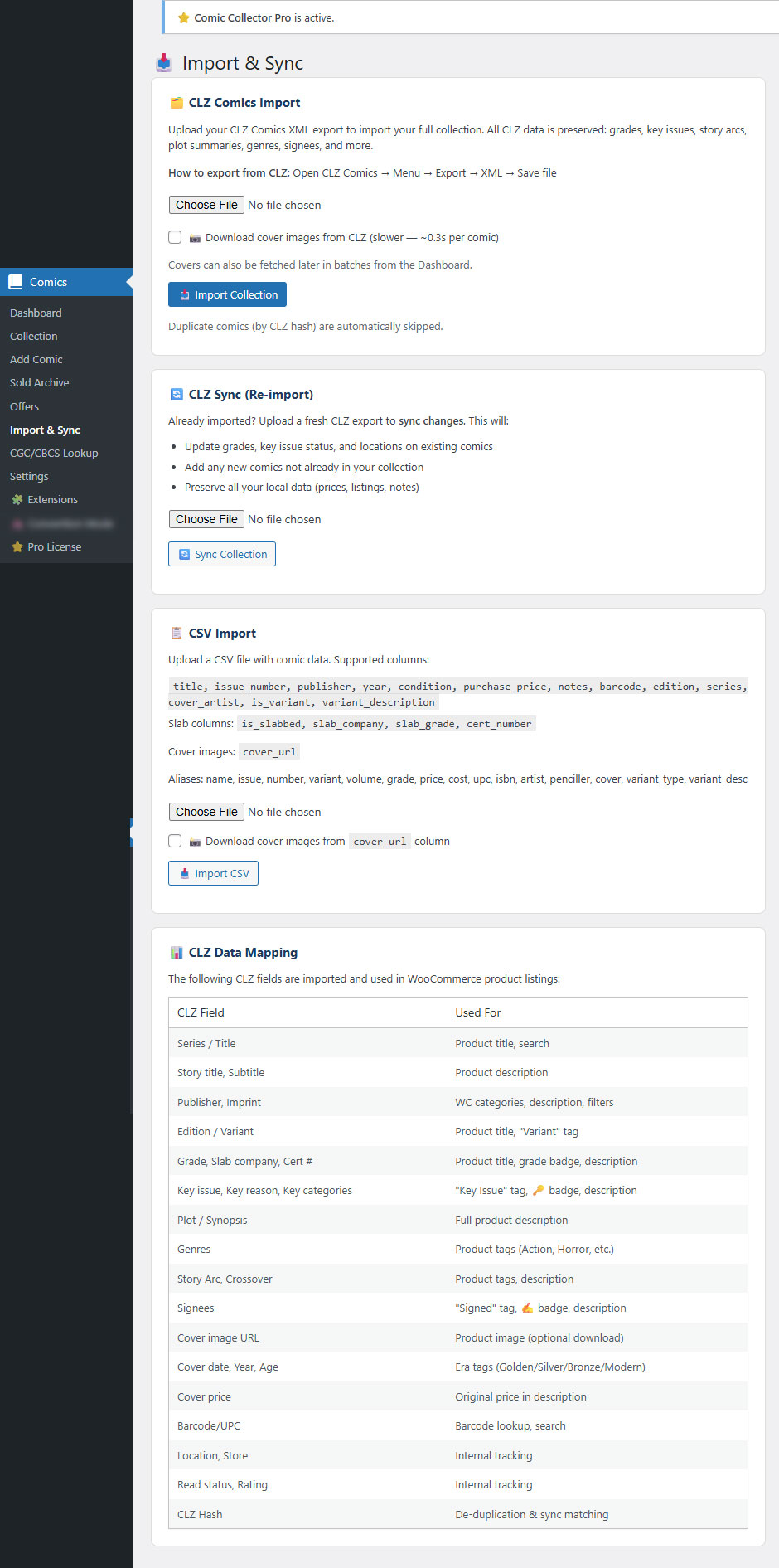Enable download covers from cover_url column
Viewport: 779px width, 1568px height.
[175, 841]
